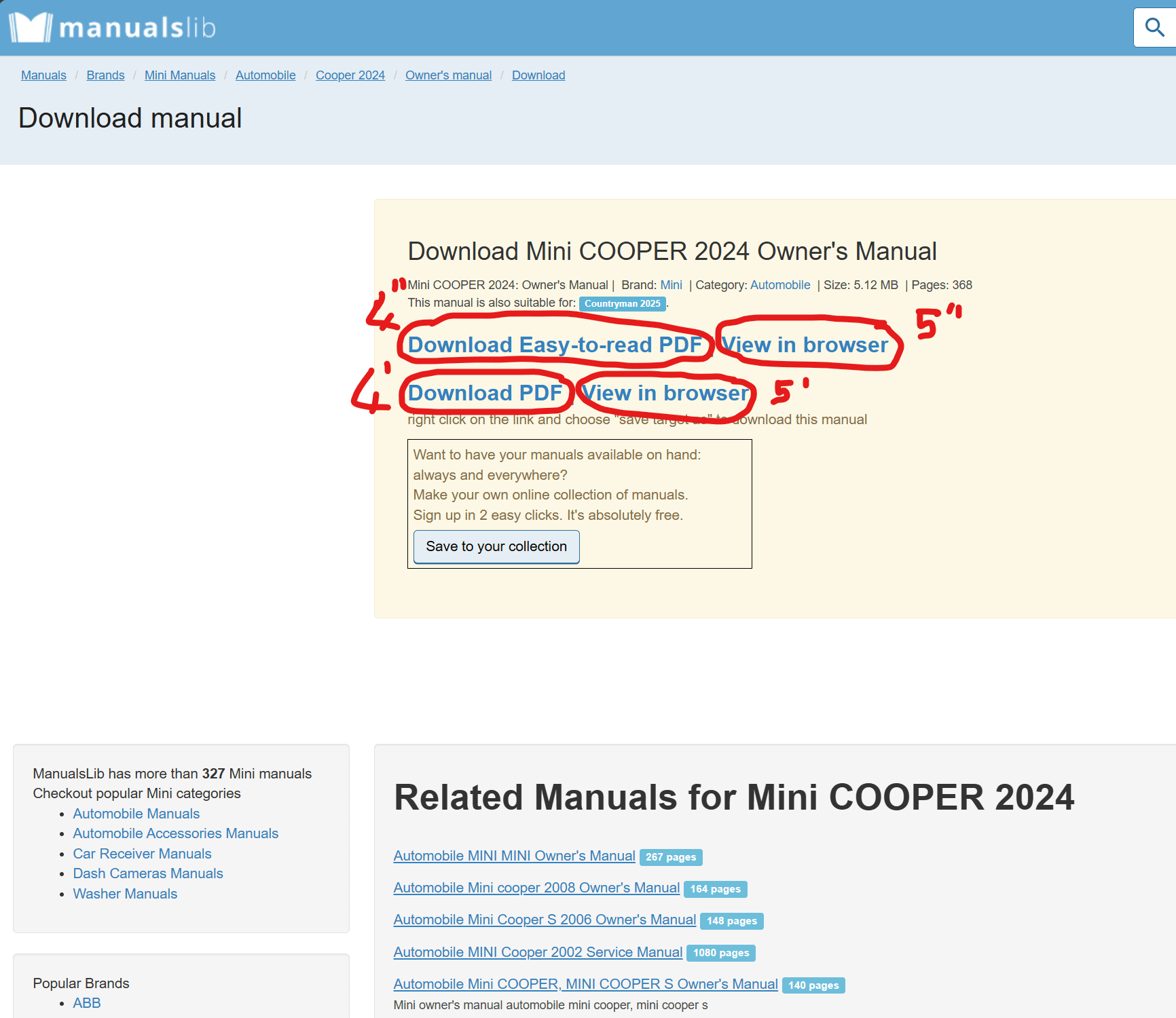Open Automobile category link in manual info
This screenshot has width=1176, height=1018.
(779, 285)
